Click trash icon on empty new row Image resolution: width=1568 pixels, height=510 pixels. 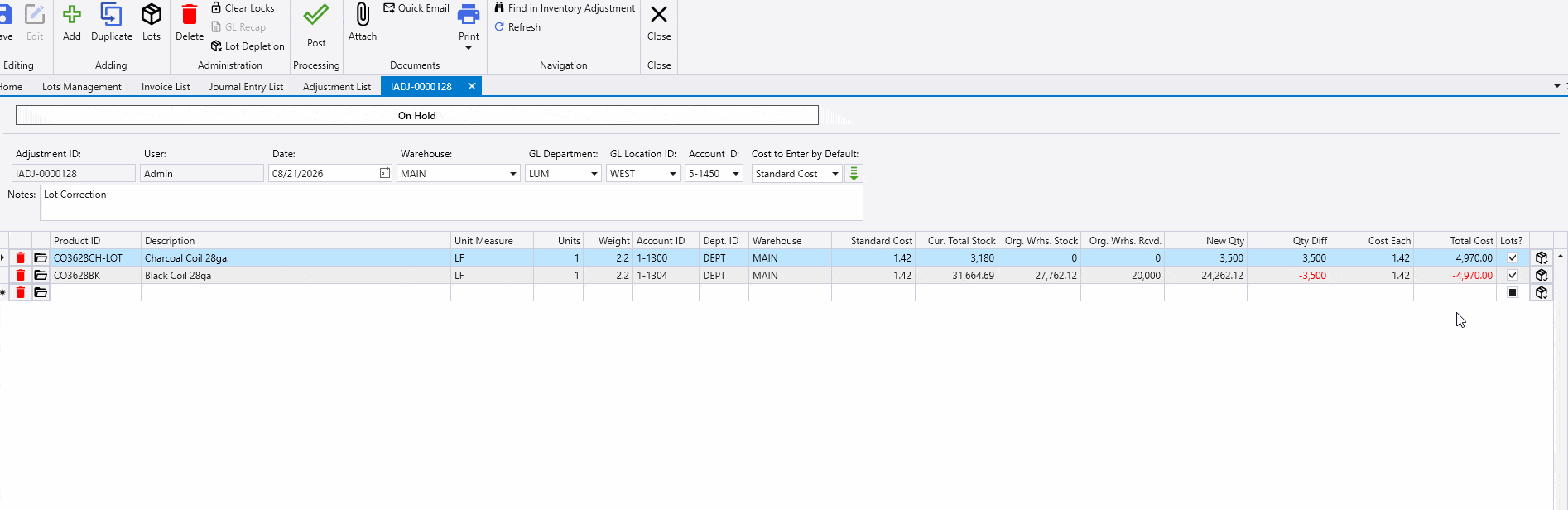coord(21,293)
